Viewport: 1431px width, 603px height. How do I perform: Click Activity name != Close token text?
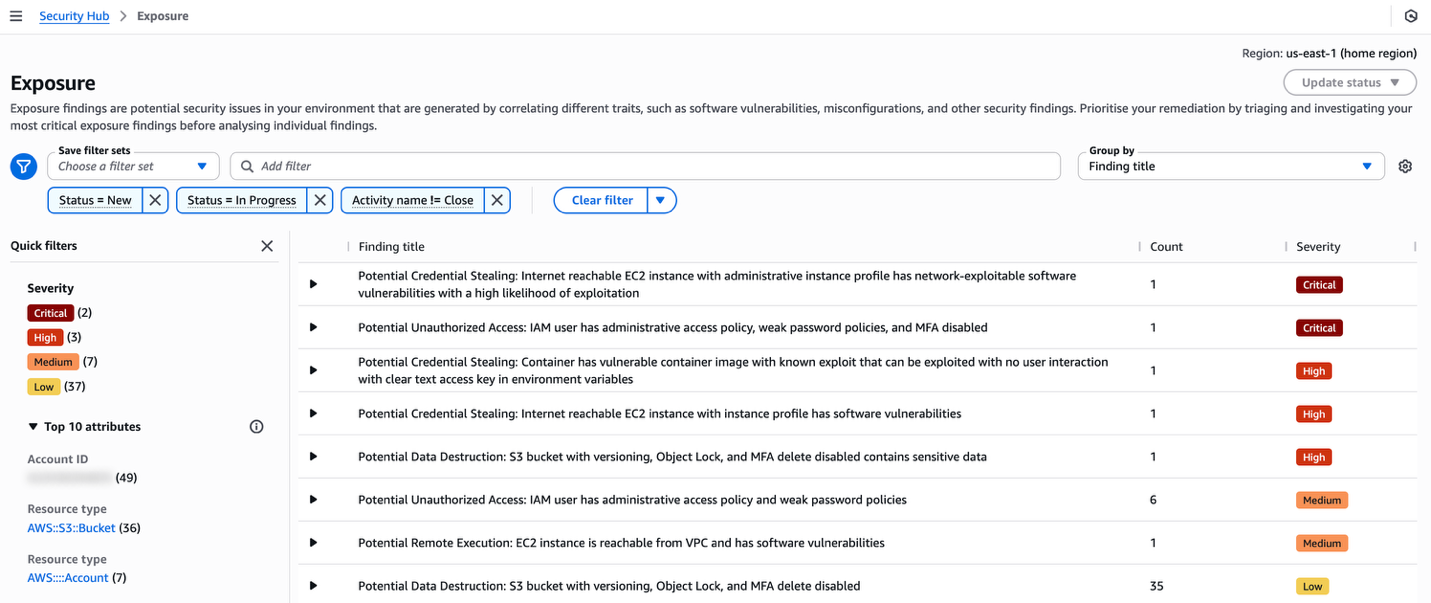pyautogui.click(x=413, y=200)
